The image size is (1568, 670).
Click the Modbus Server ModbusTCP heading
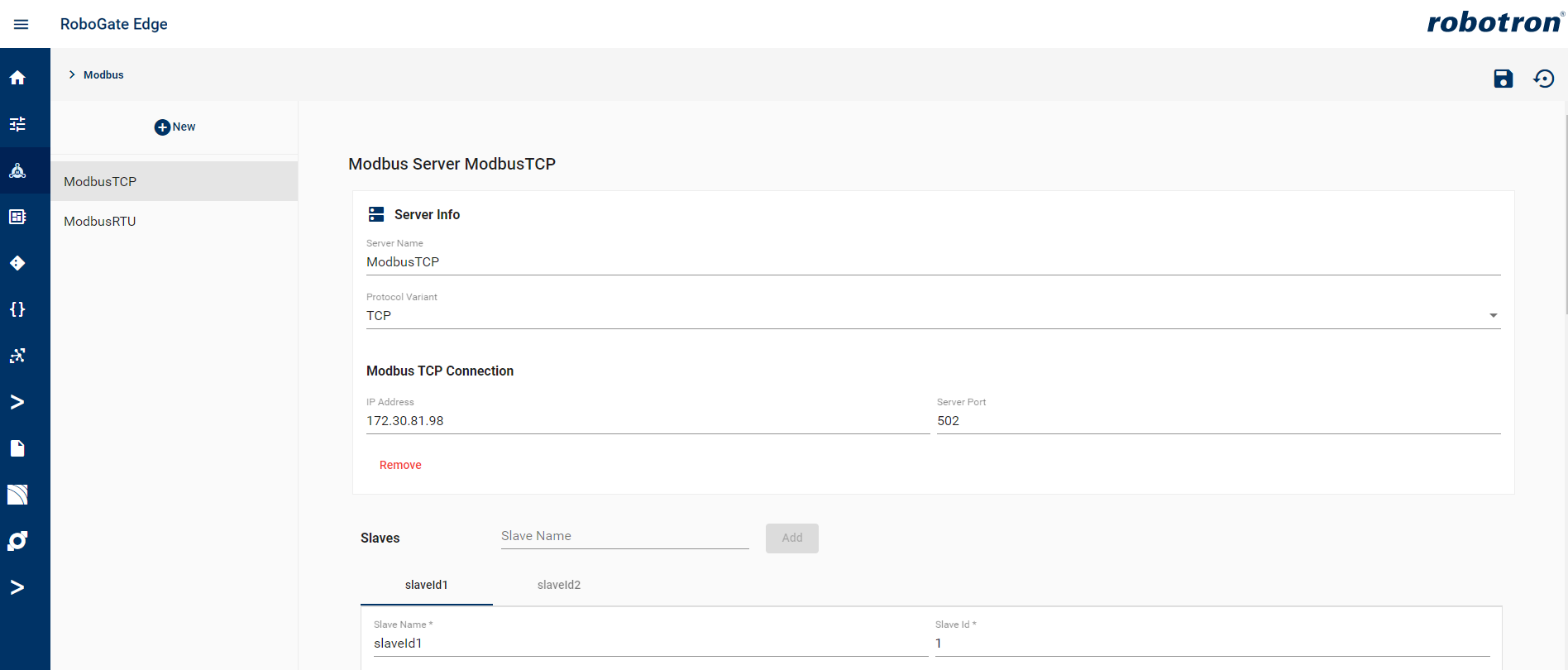click(x=452, y=164)
